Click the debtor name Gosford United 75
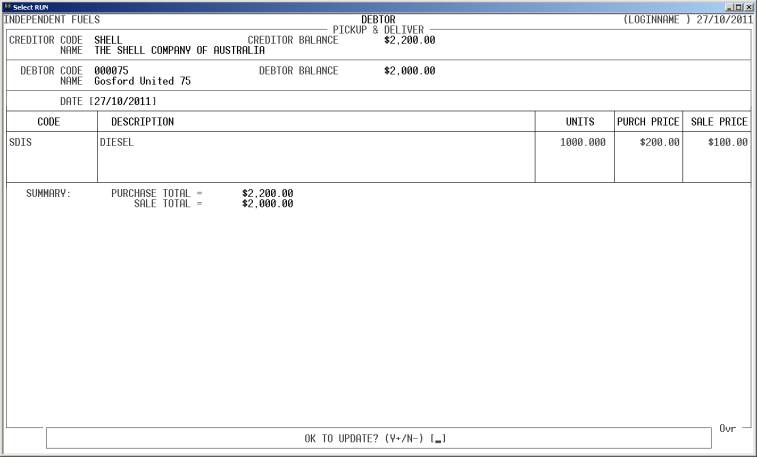Viewport: 757px width, 457px height. (x=142, y=81)
